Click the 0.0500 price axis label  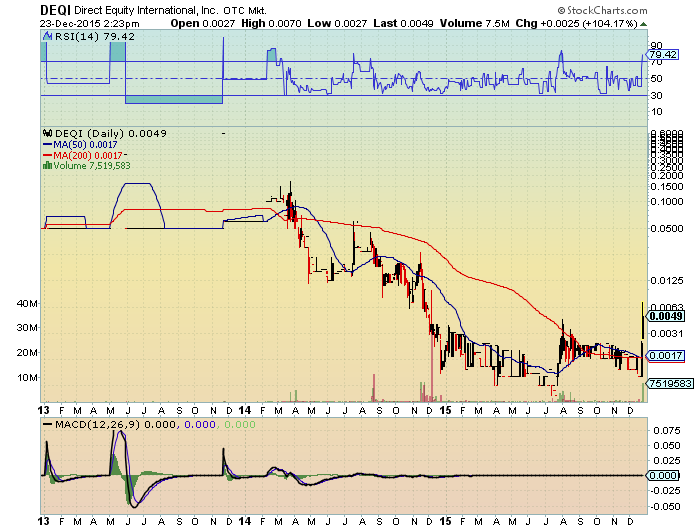coord(667,229)
